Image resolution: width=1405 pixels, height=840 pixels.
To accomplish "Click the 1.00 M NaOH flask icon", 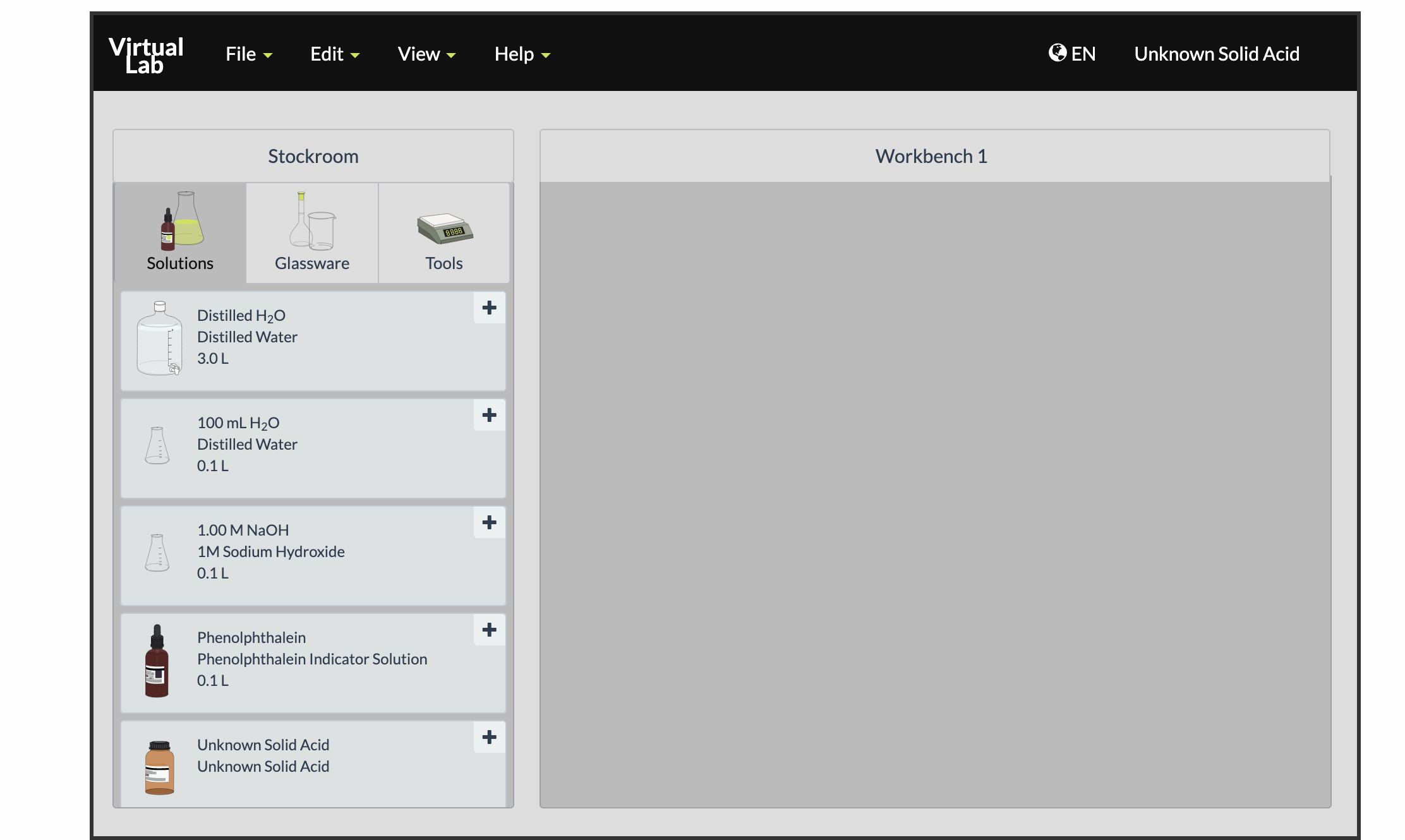I will point(157,553).
